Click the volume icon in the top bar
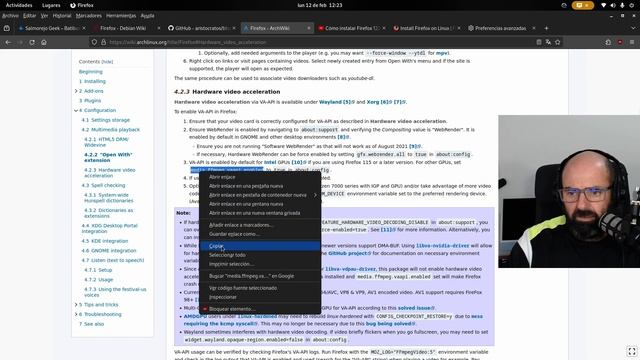The width and height of the screenshot is (640, 360). [613, 5]
